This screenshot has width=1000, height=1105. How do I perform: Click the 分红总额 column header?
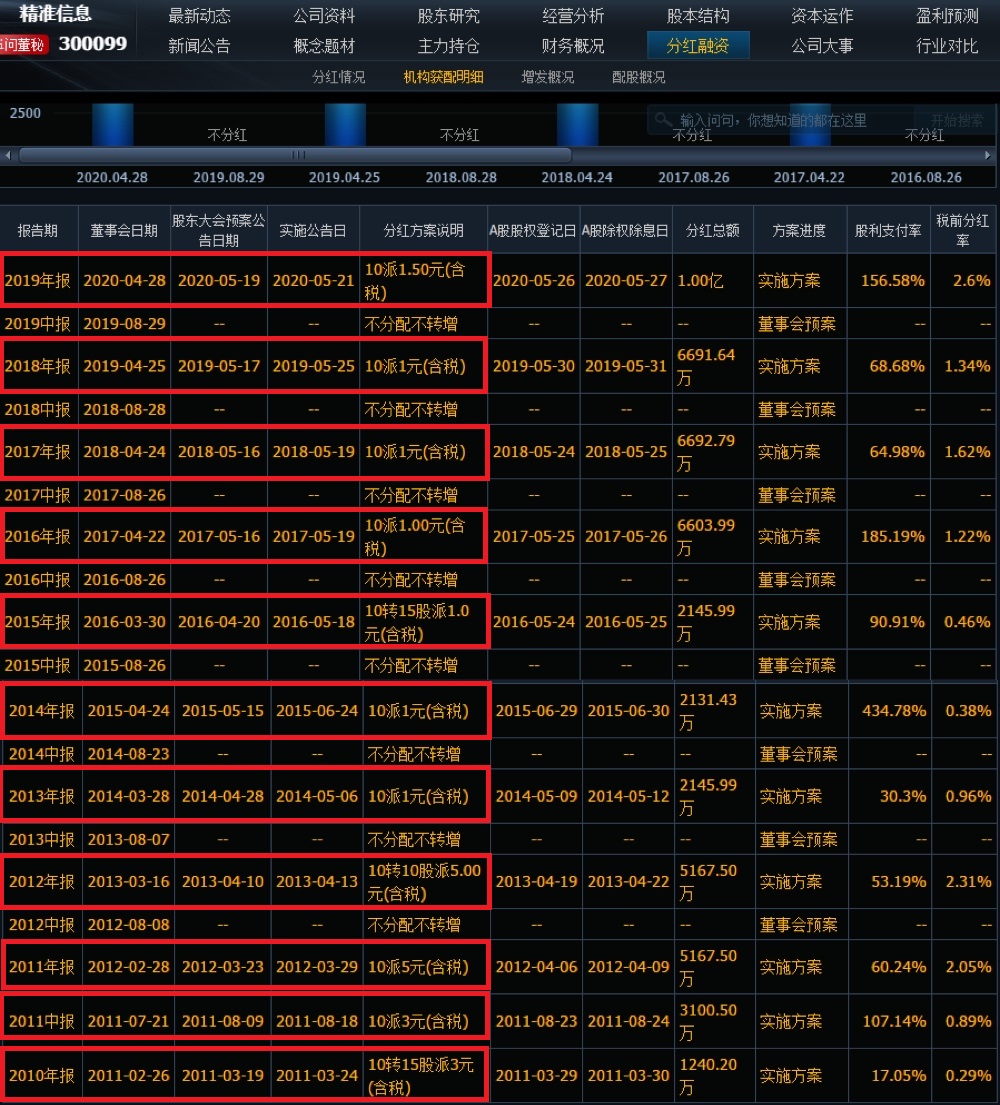712,230
